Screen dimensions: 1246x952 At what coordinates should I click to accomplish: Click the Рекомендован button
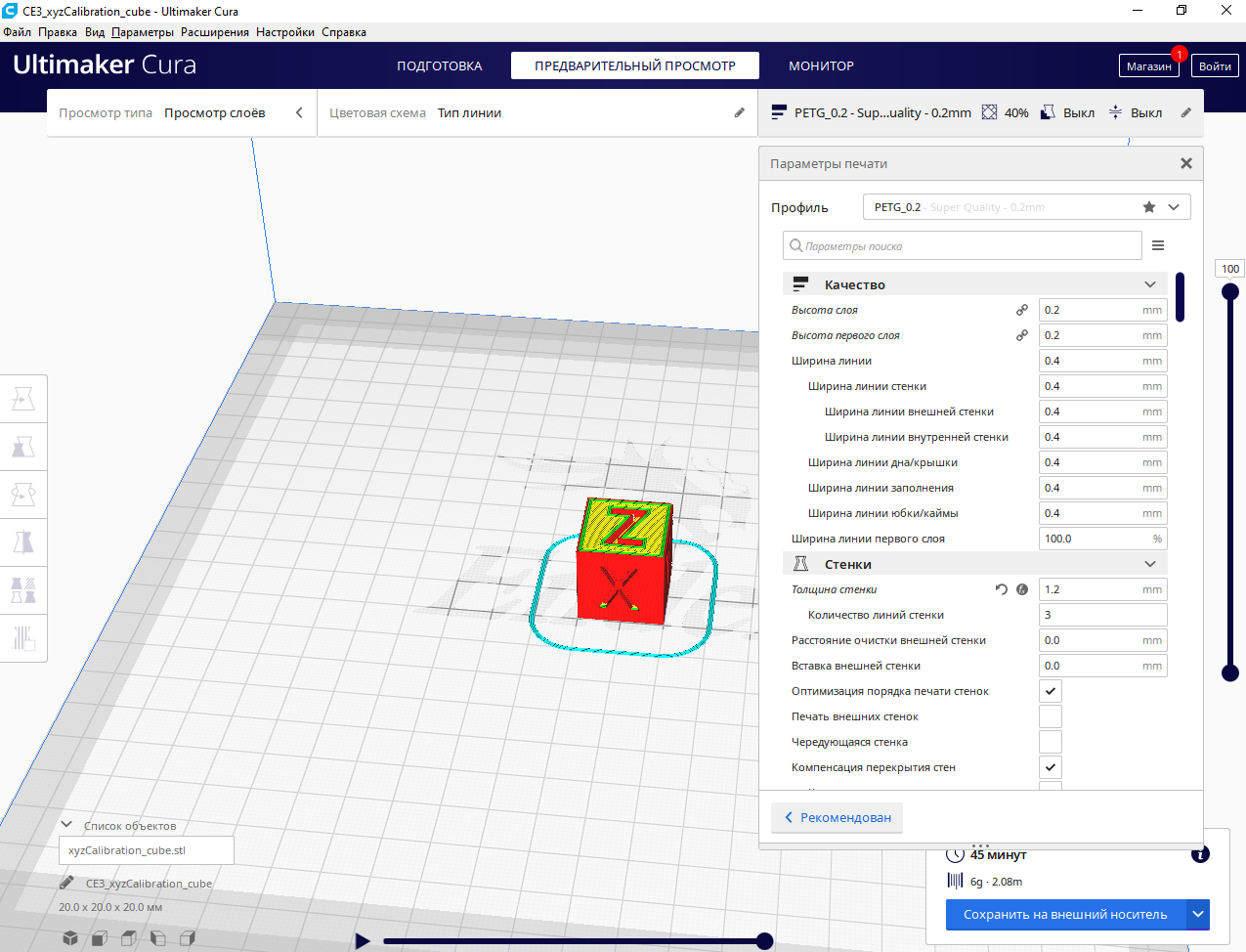point(838,817)
